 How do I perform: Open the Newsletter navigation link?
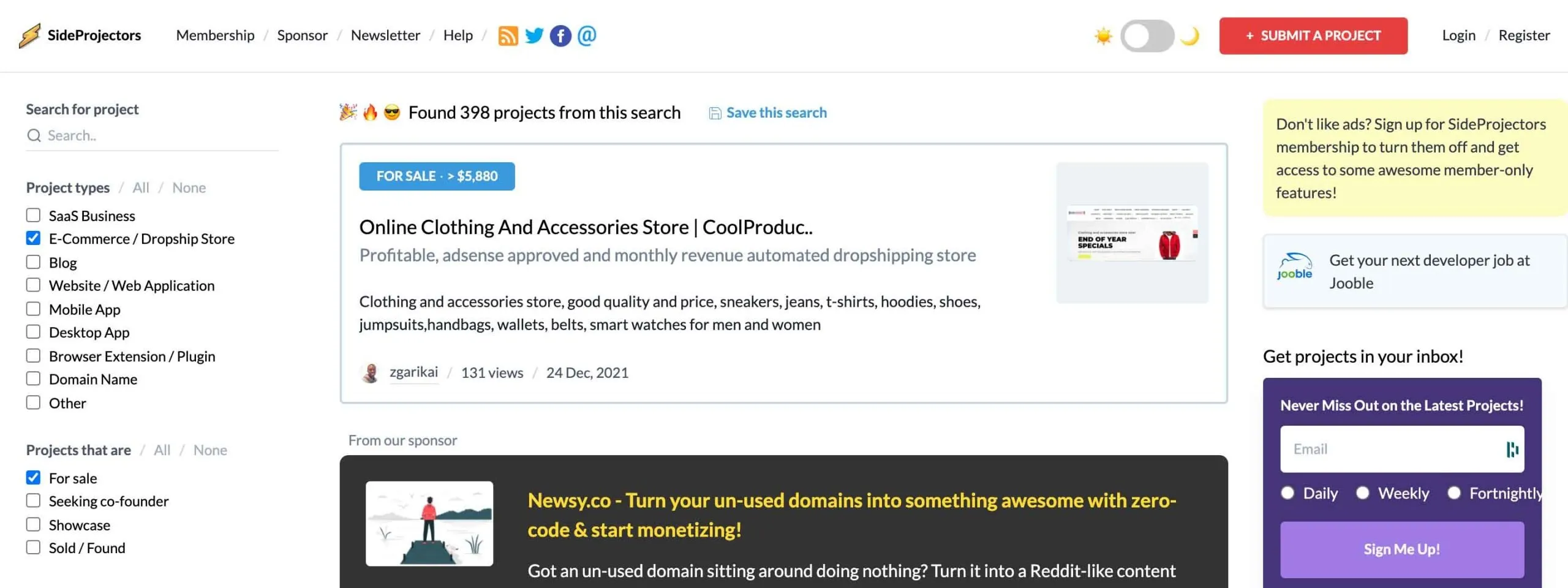[x=385, y=36]
